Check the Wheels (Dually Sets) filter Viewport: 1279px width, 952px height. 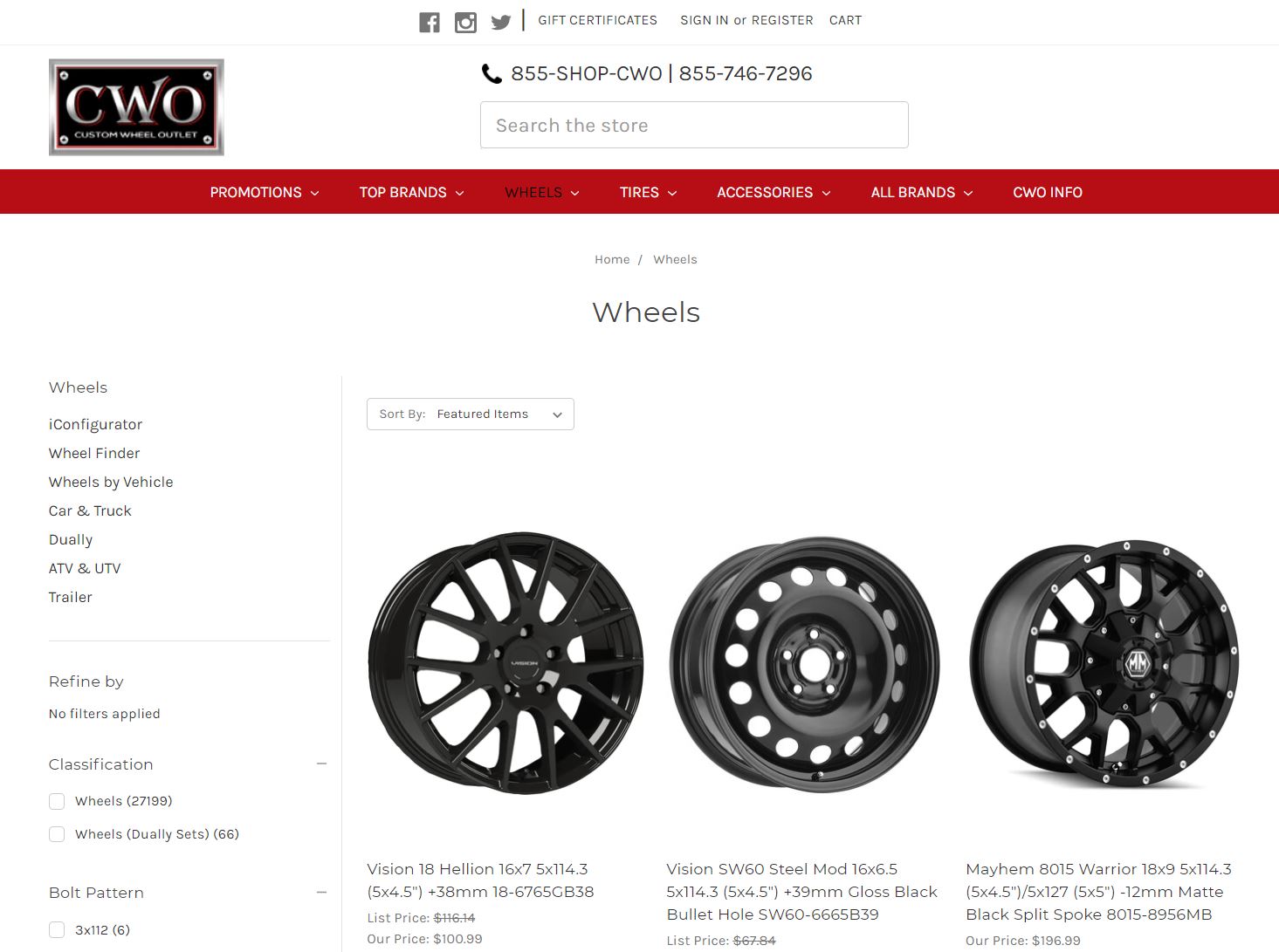pyautogui.click(x=57, y=834)
